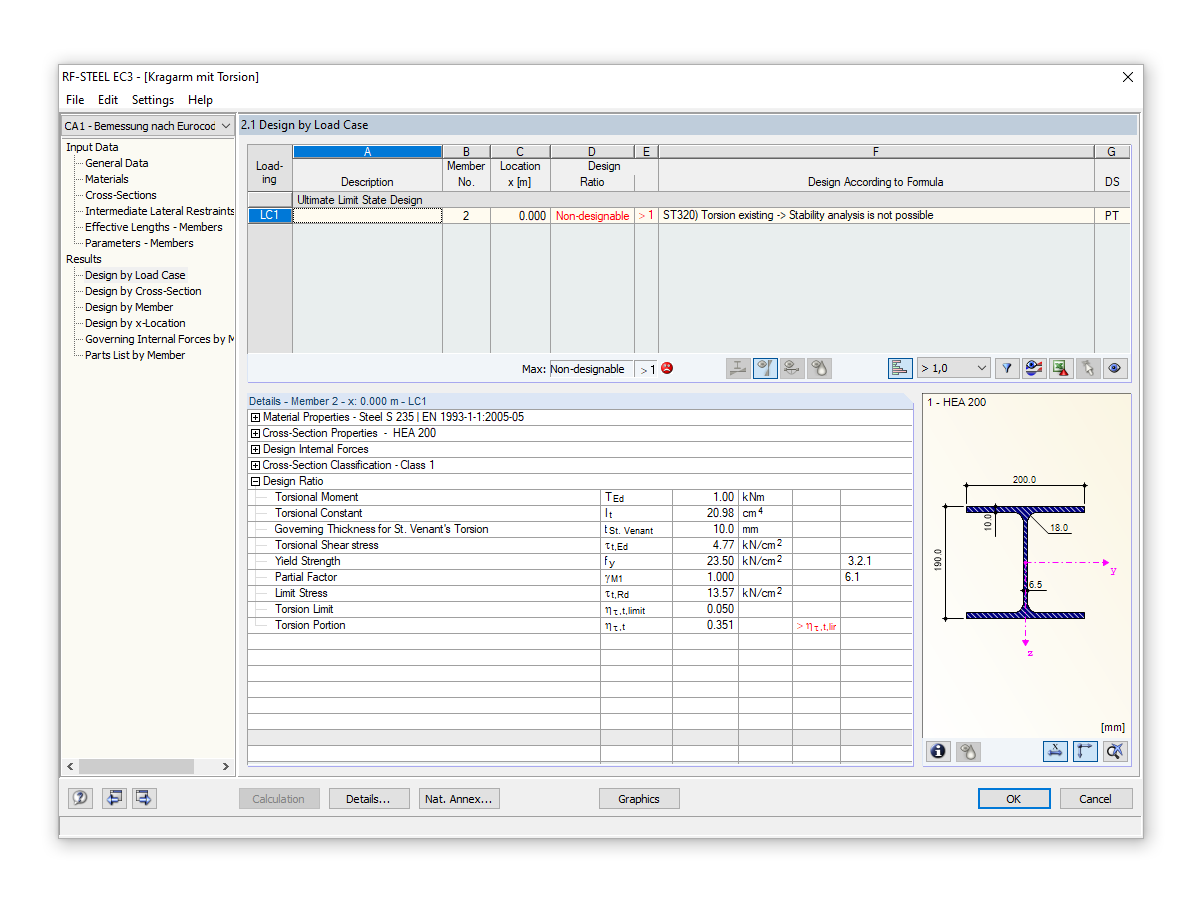
Task: Toggle the highlighted member display button in results toolbar
Action: point(766,368)
